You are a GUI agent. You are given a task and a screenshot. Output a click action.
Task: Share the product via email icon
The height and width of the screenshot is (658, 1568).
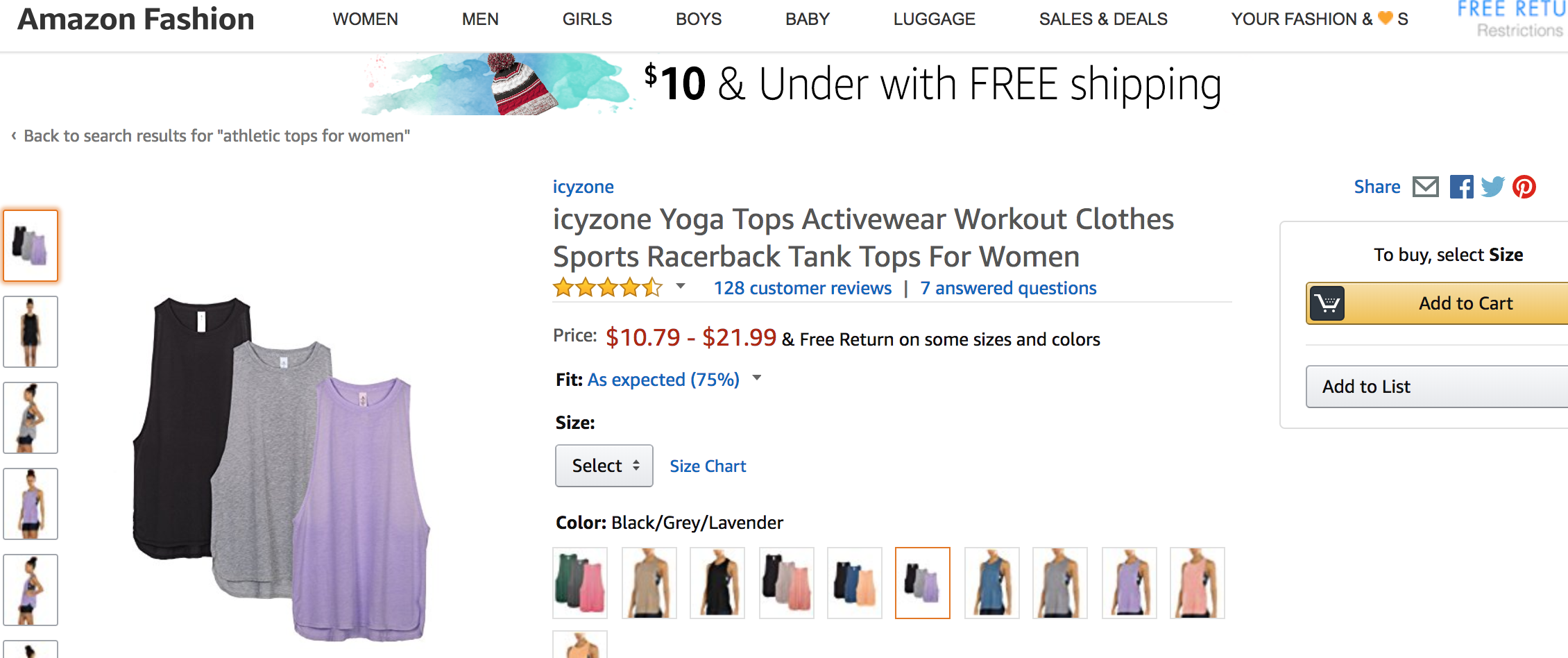pos(1426,186)
